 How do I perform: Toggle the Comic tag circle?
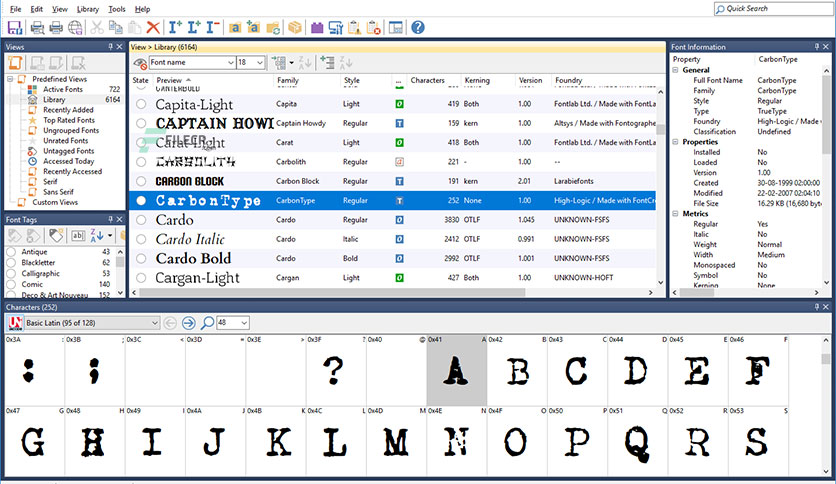(x=11, y=284)
